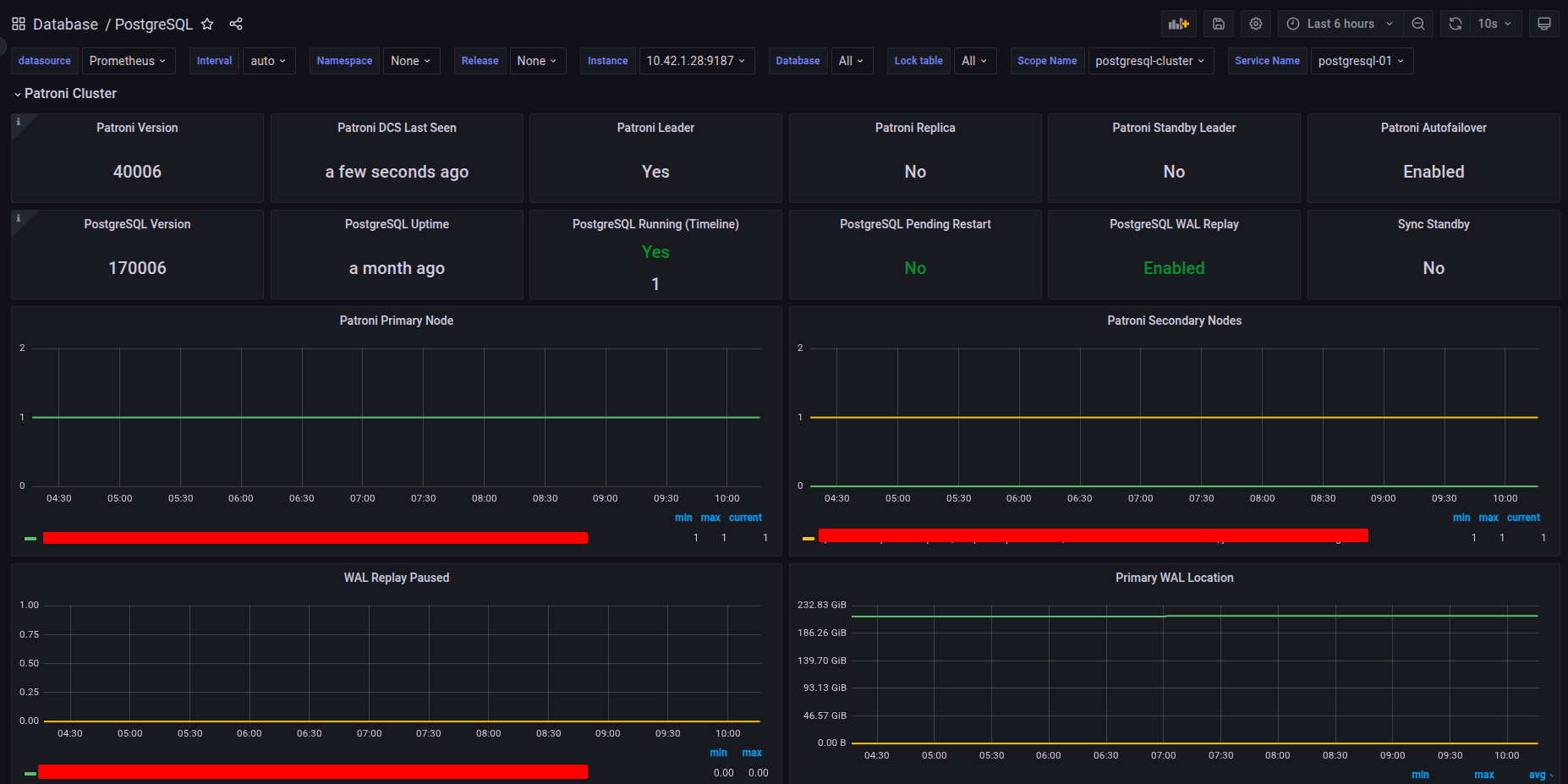Open the Primary WAL Location panel title
This screenshot has width=1568, height=784.
[1174, 578]
